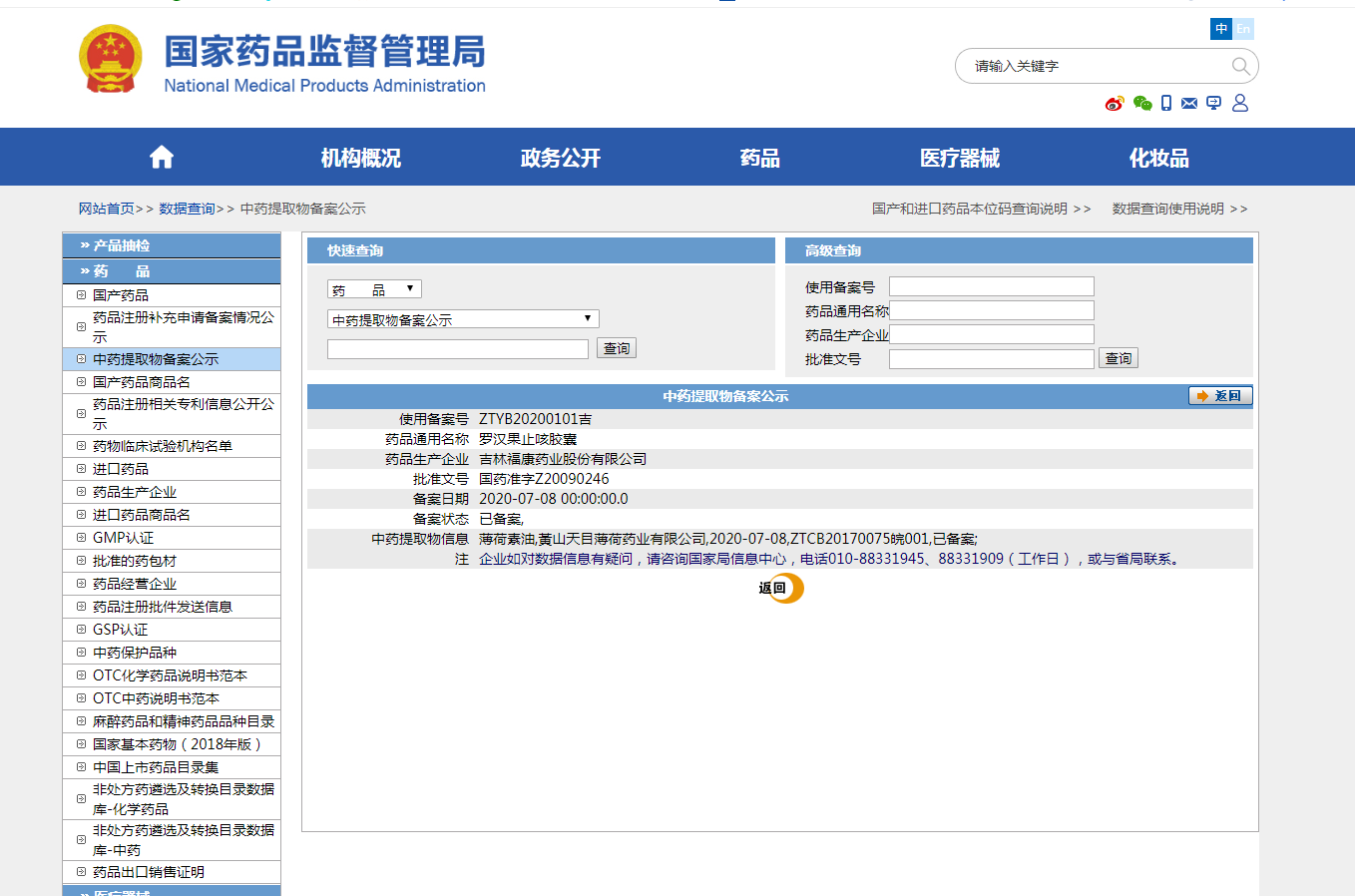Select the 中 language toggle
Image resolution: width=1355 pixels, height=896 pixels.
(x=1221, y=29)
